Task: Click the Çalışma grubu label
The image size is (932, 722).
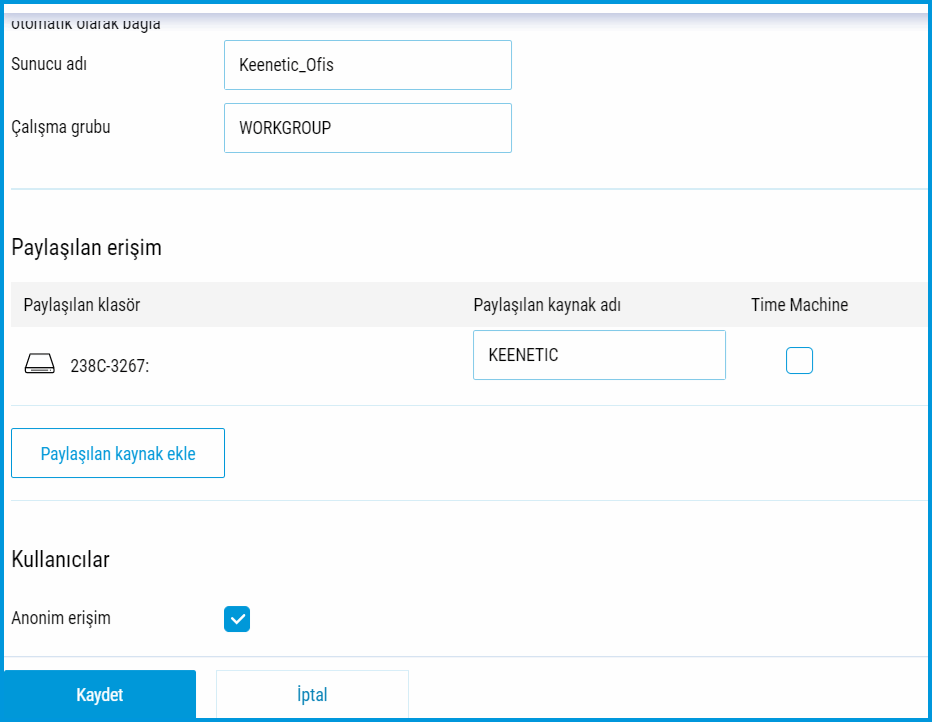Action: [61, 127]
